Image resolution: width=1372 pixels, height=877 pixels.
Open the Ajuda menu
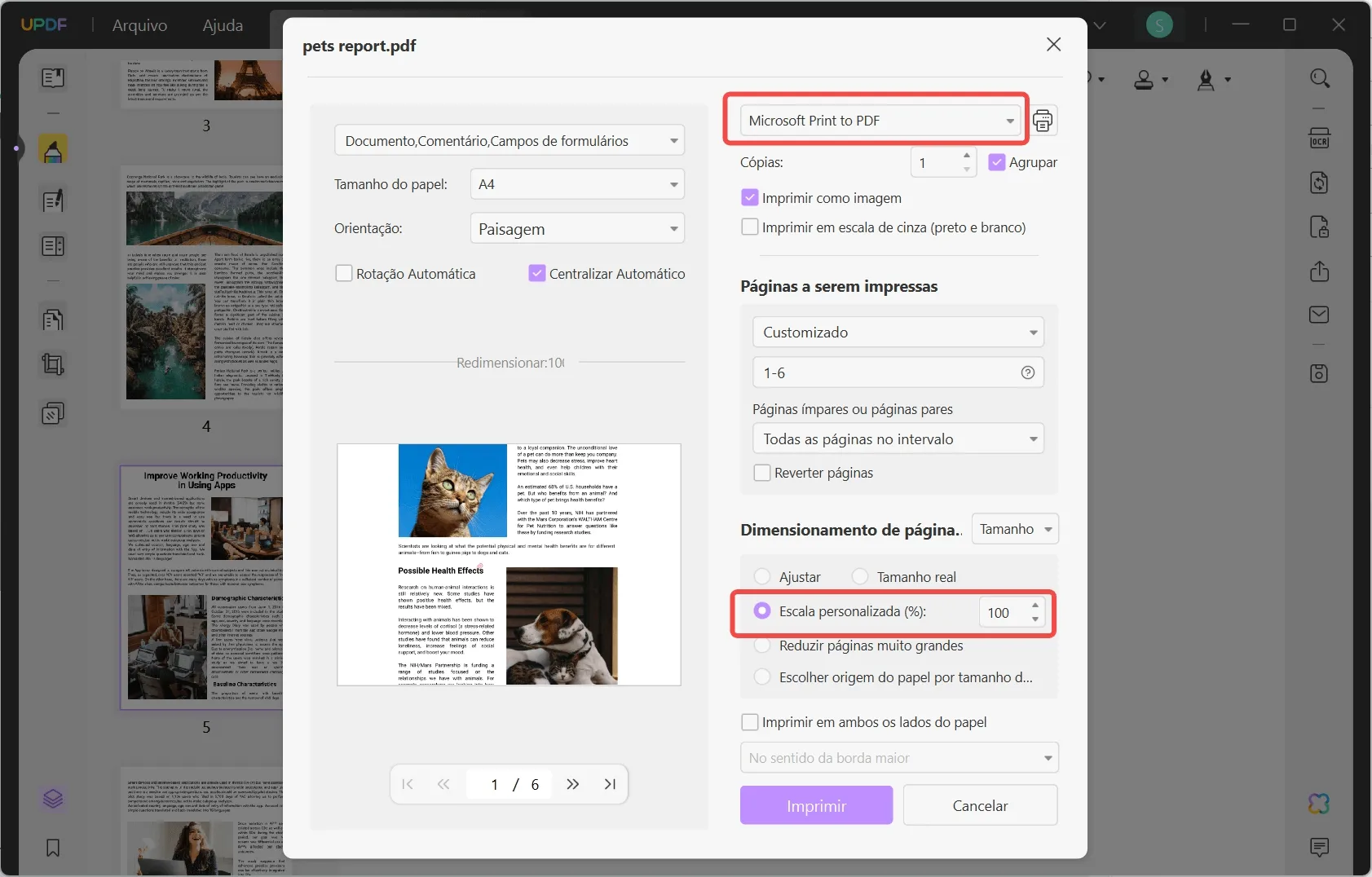[222, 25]
